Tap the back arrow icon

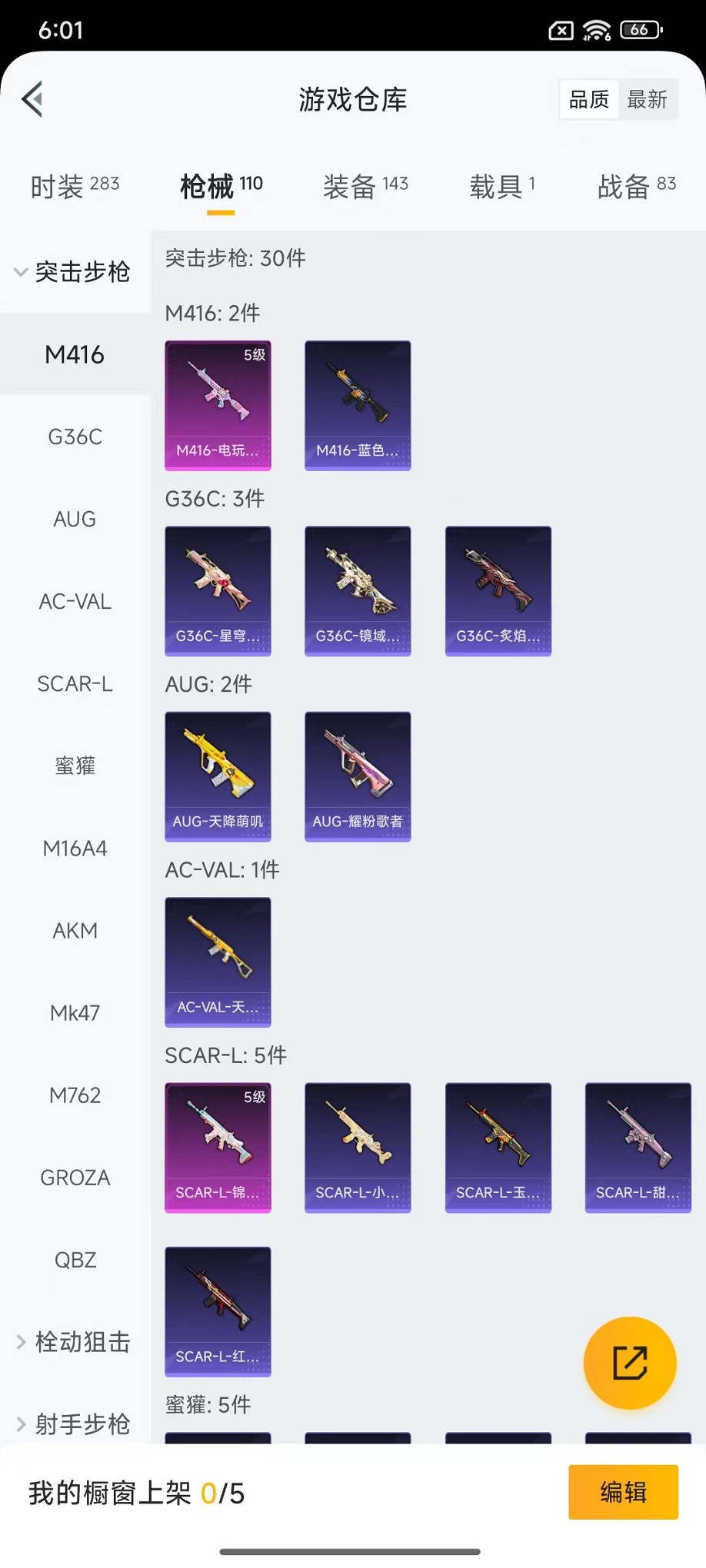(x=32, y=99)
